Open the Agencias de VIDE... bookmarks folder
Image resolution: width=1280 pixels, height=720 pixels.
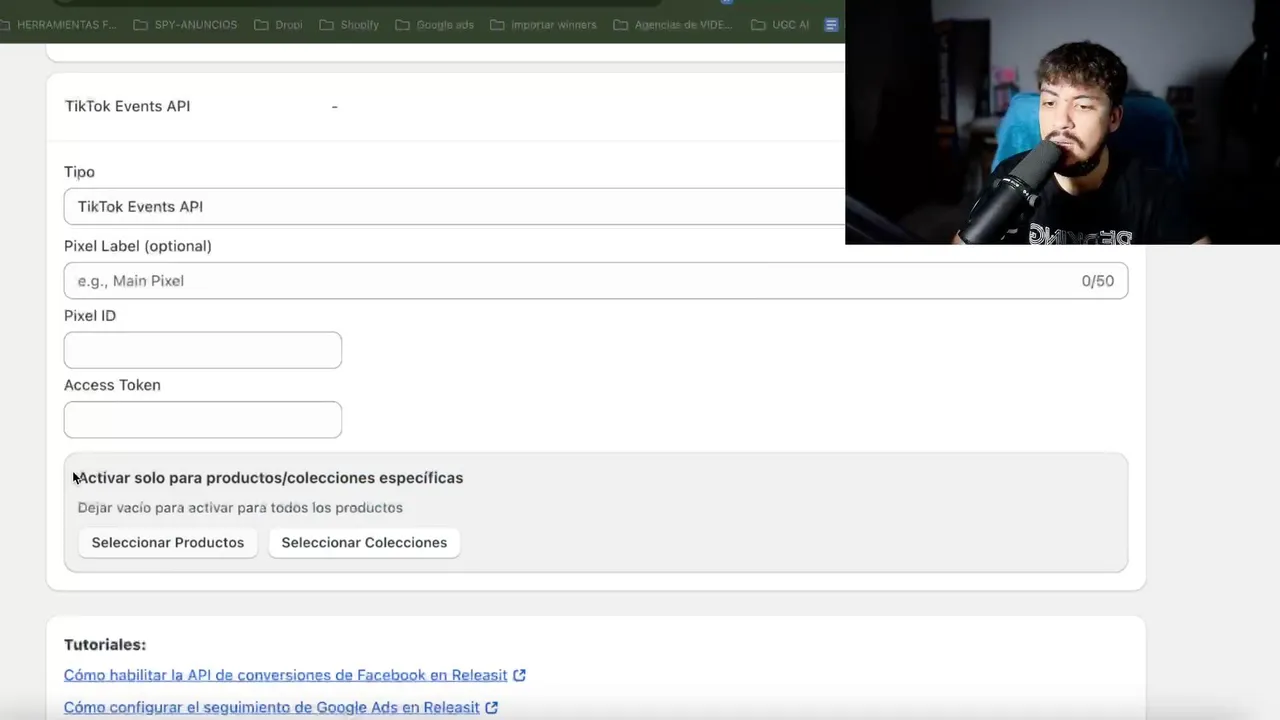point(673,24)
